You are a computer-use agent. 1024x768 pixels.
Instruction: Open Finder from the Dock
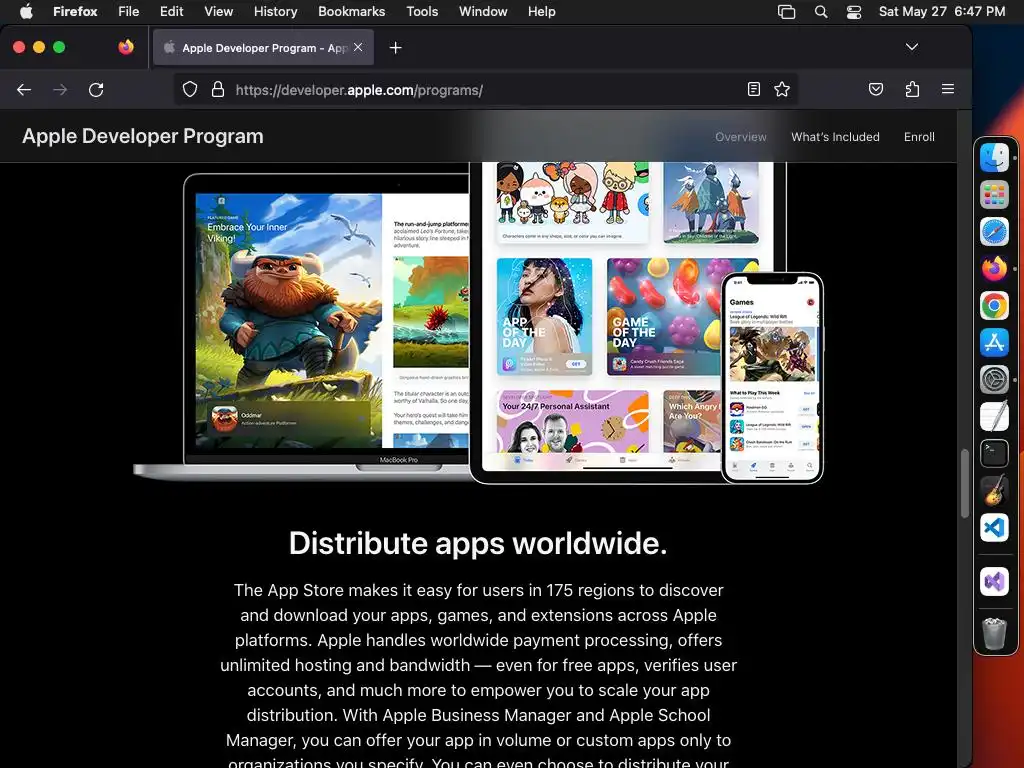pyautogui.click(x=994, y=157)
